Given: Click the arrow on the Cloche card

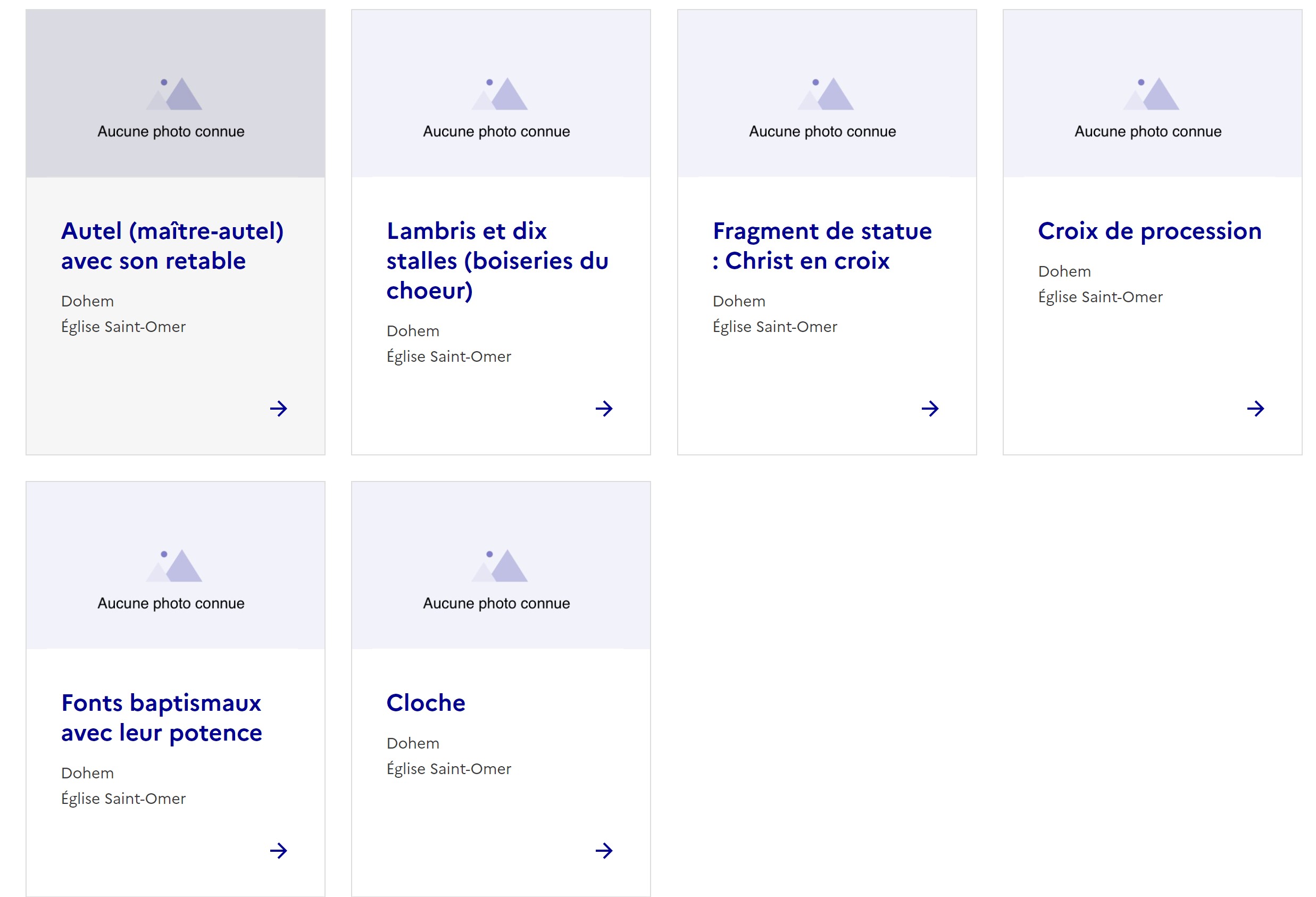Looking at the screenshot, I should pyautogui.click(x=604, y=850).
